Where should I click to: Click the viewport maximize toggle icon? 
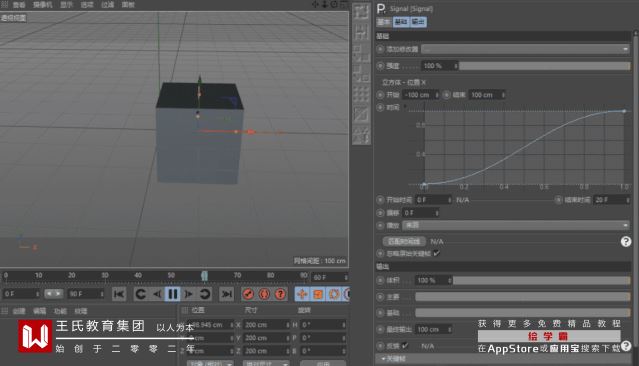(x=344, y=4)
